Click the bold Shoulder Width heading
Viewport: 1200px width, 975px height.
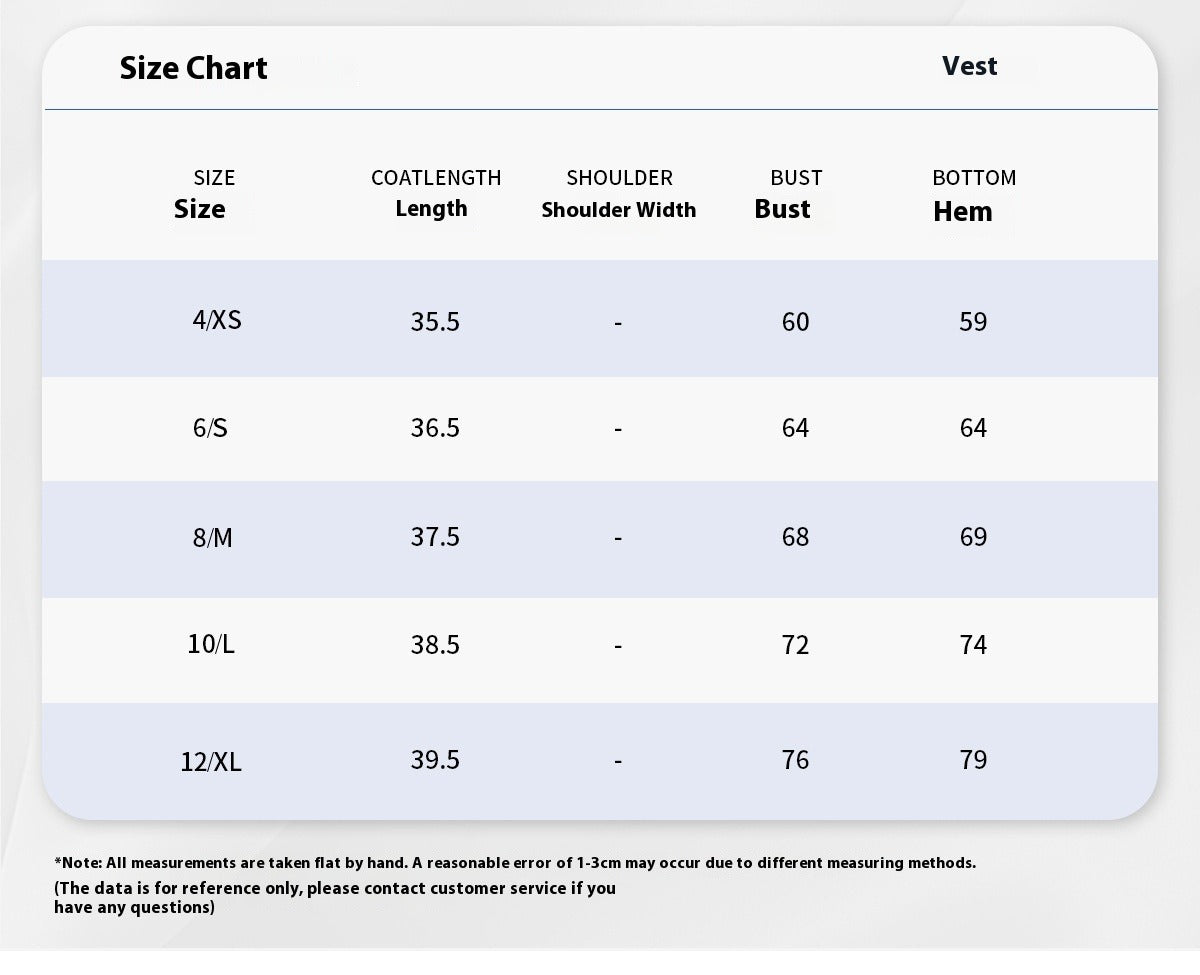(618, 210)
